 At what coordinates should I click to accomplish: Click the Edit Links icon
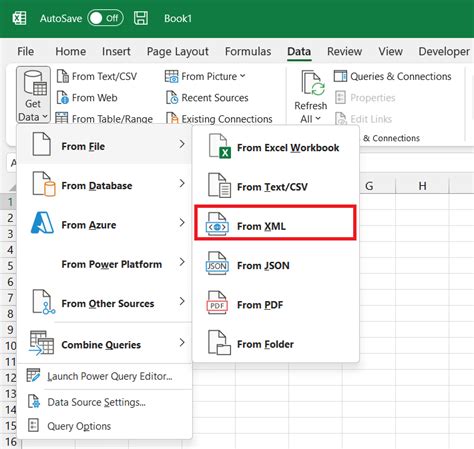pos(340,119)
